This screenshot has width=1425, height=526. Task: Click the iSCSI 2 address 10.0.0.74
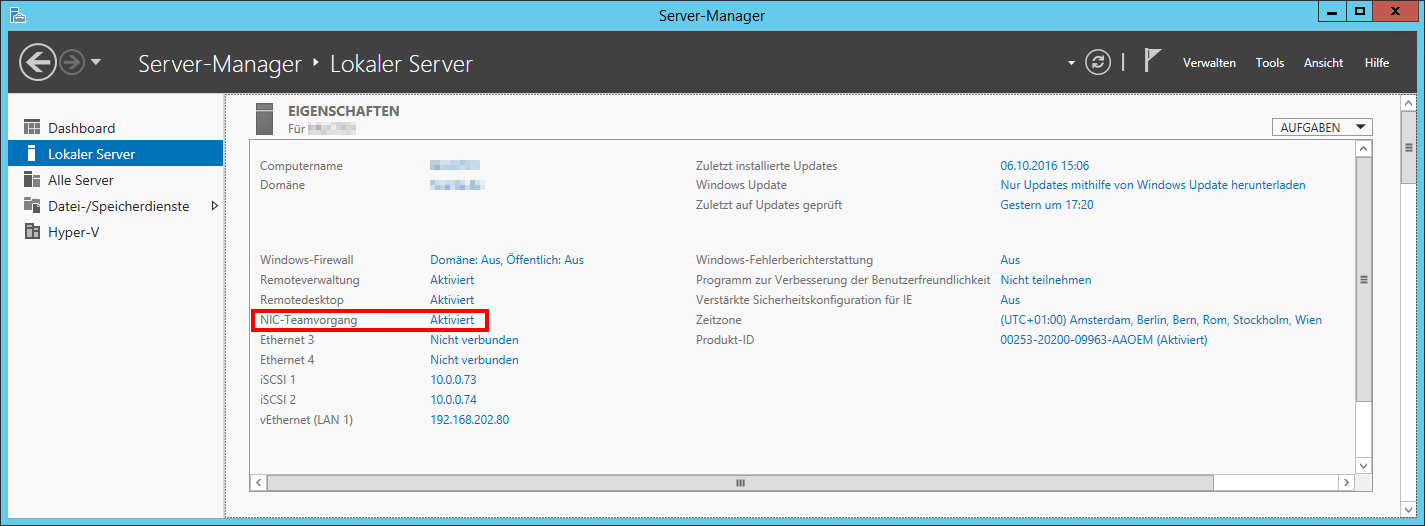453,400
